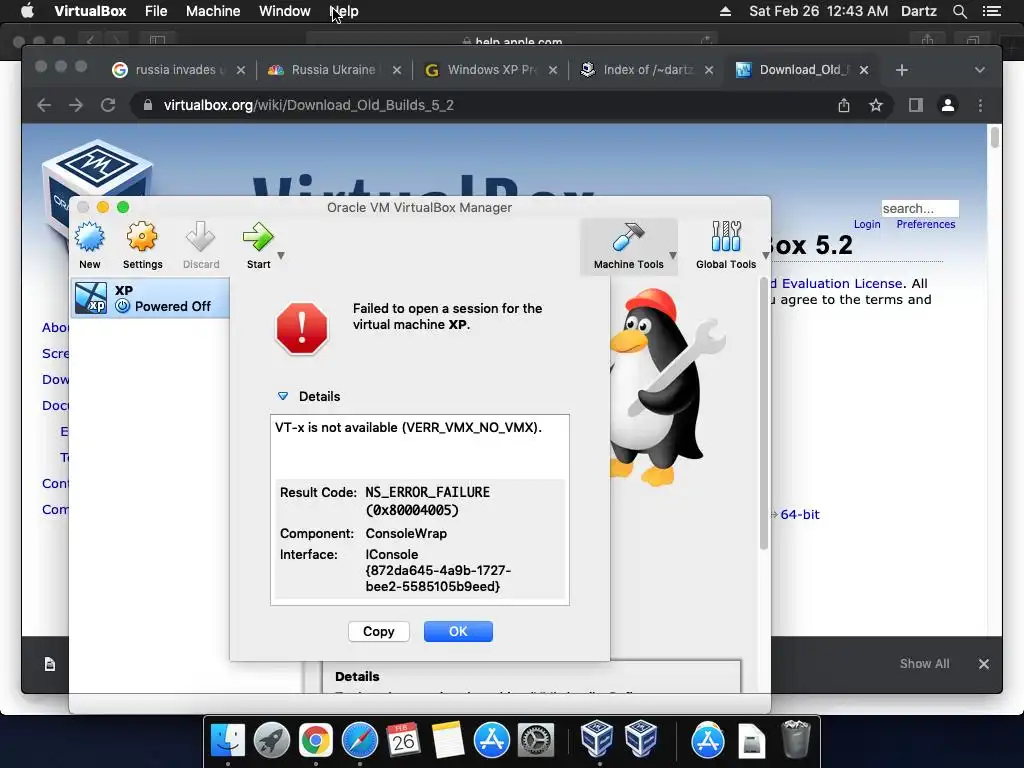Click the red error exclamation icon

302,328
